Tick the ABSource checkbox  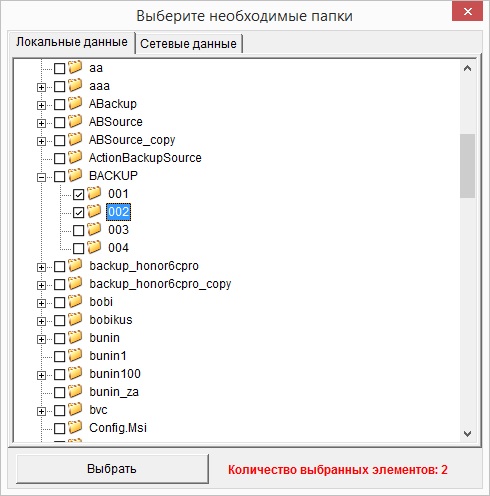(59, 123)
